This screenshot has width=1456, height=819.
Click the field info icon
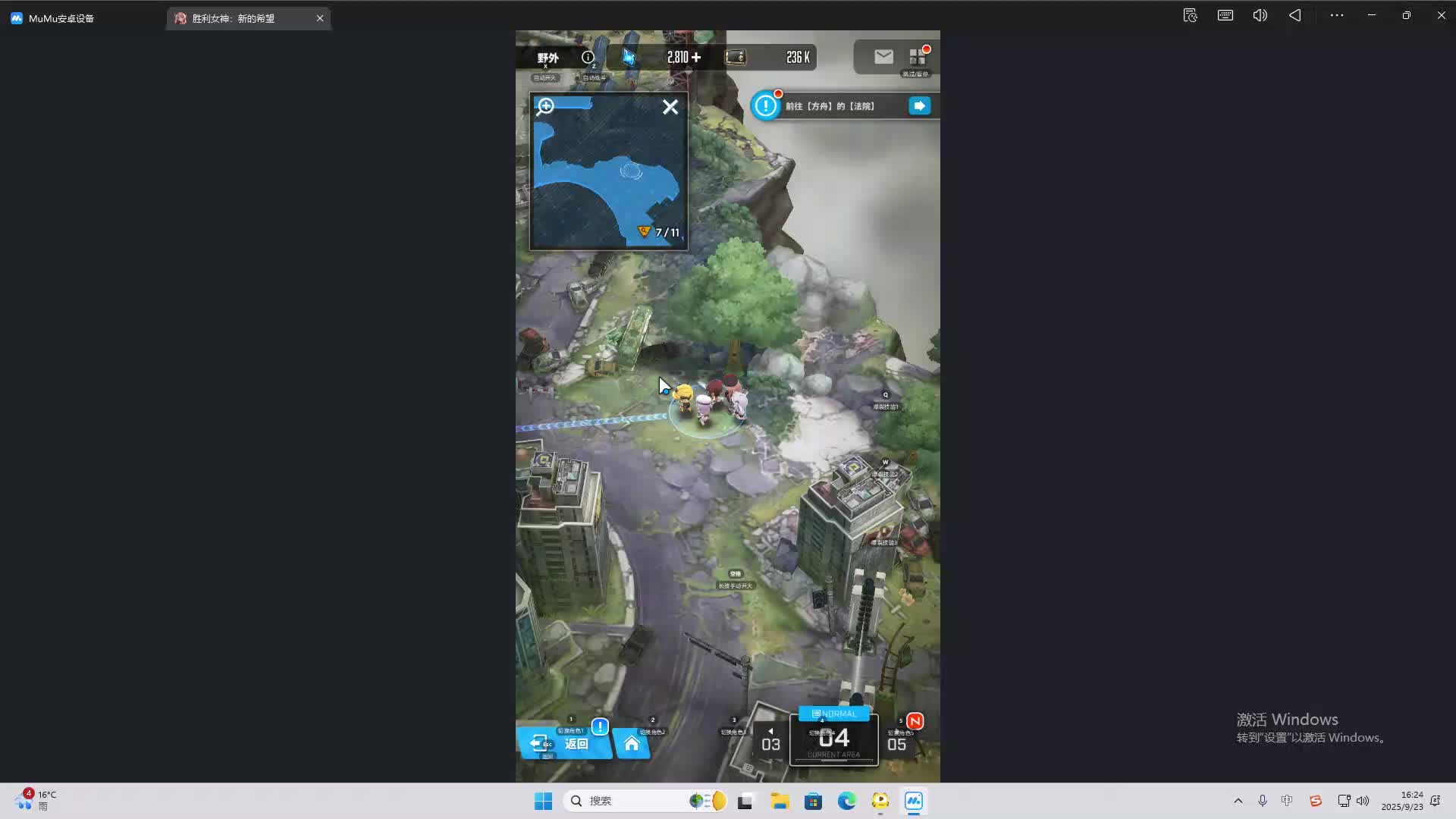click(588, 57)
